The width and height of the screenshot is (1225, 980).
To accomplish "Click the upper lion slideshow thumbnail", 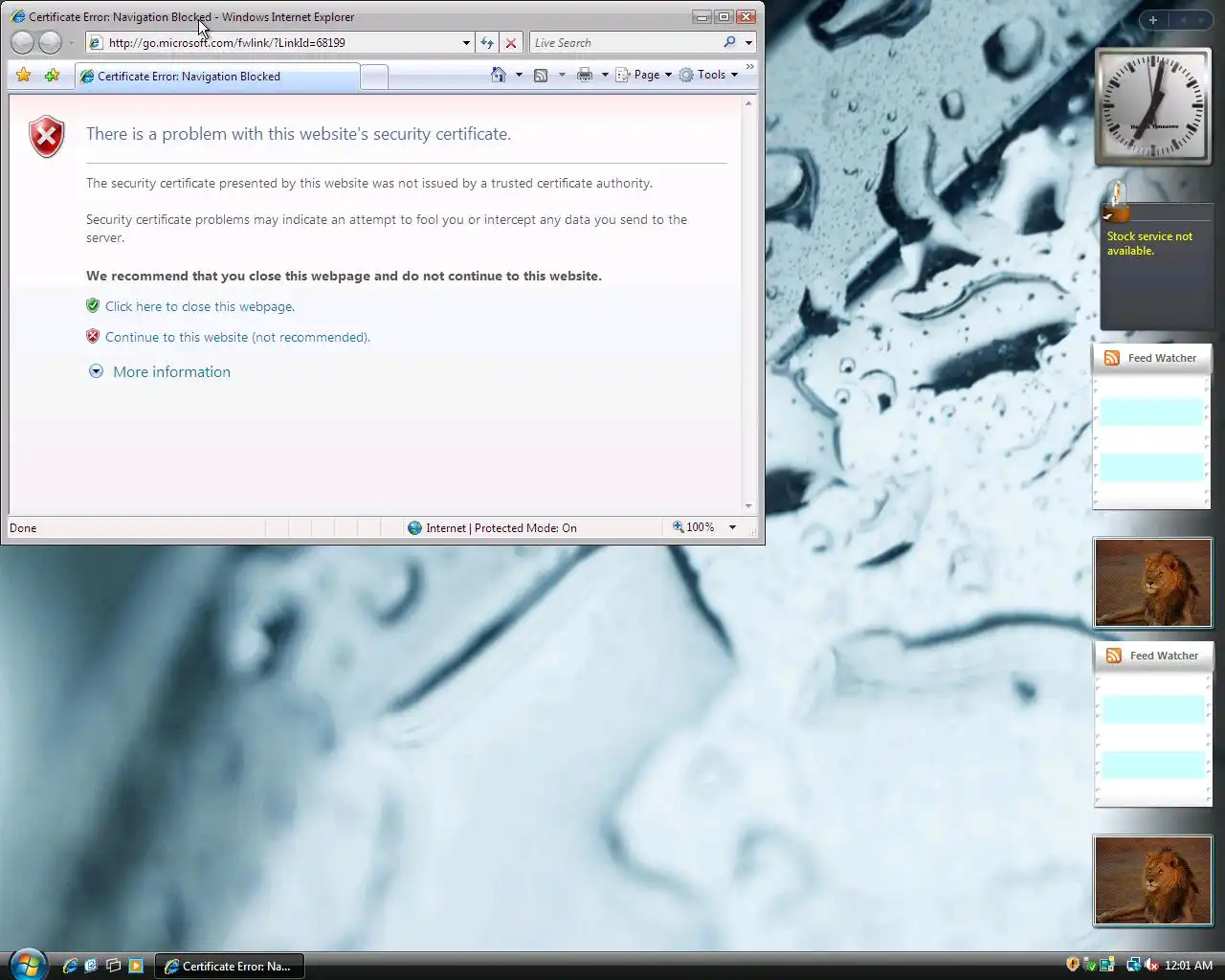I will click(1153, 583).
